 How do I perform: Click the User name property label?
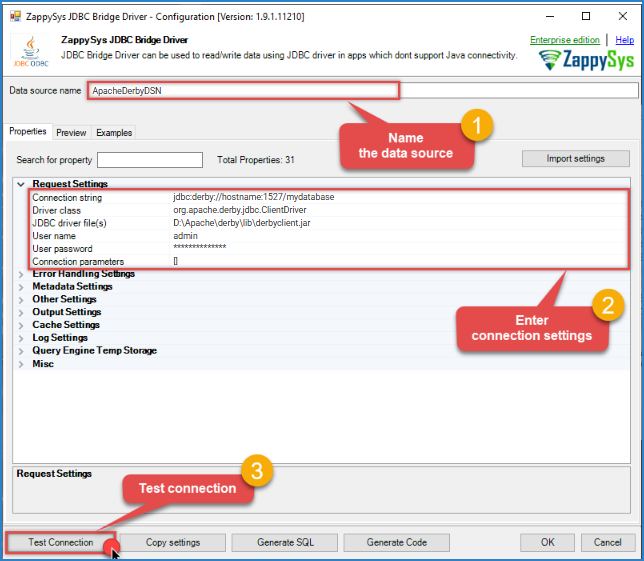(54, 236)
